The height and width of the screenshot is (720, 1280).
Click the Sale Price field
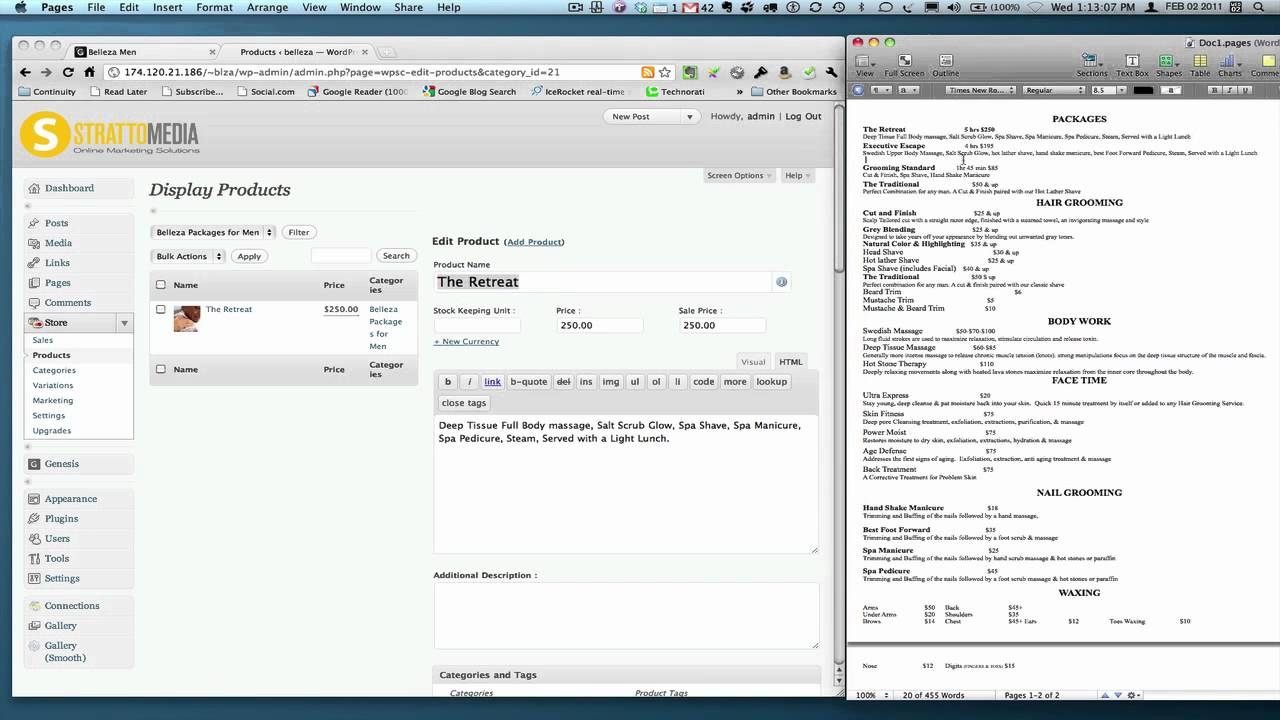click(722, 325)
